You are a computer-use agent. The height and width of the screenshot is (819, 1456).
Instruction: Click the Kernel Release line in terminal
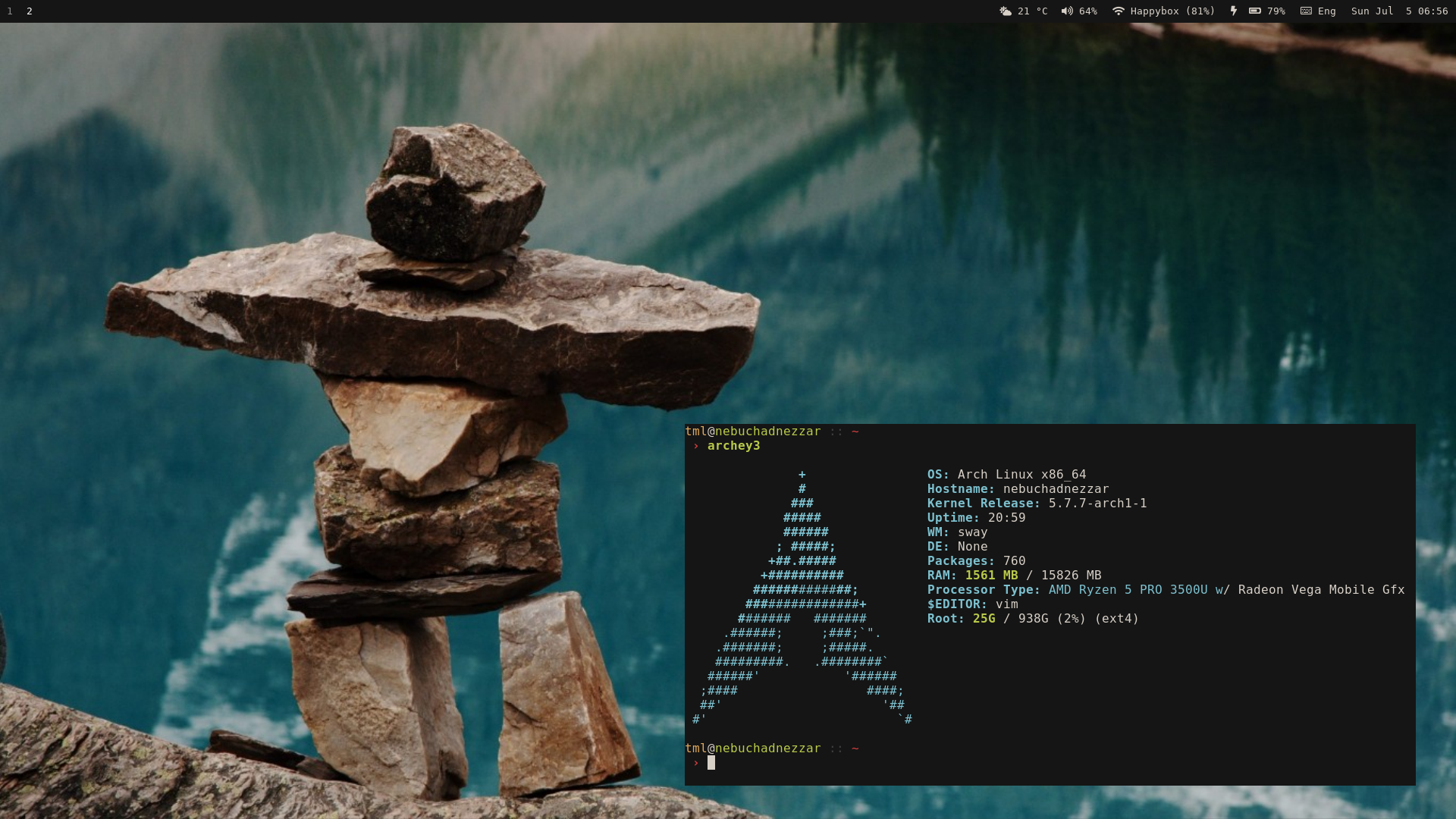tap(1036, 504)
